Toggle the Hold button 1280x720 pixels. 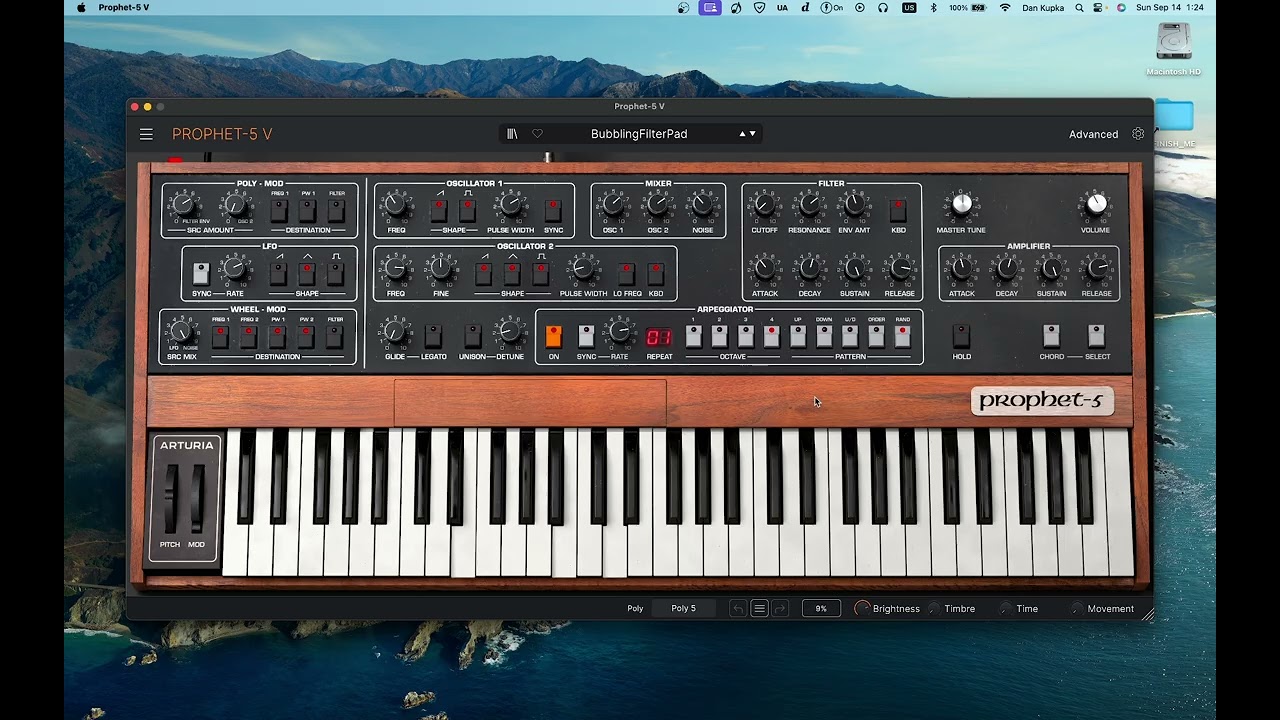[961, 336]
